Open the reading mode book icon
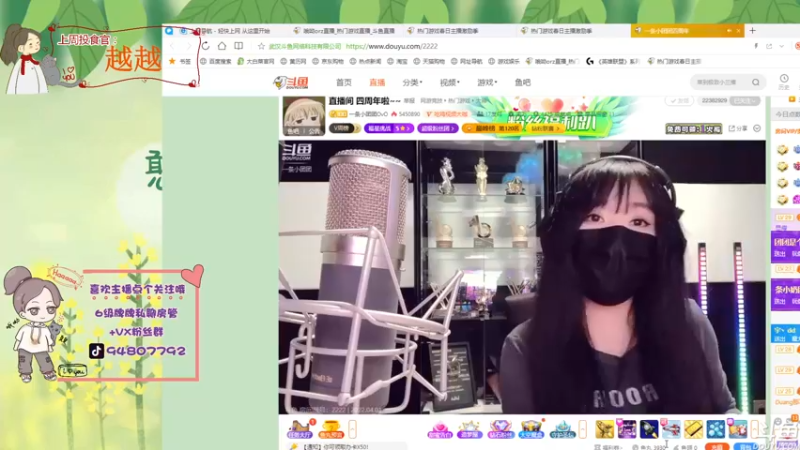Image resolution: width=800 pixels, height=450 pixels. click(x=238, y=46)
